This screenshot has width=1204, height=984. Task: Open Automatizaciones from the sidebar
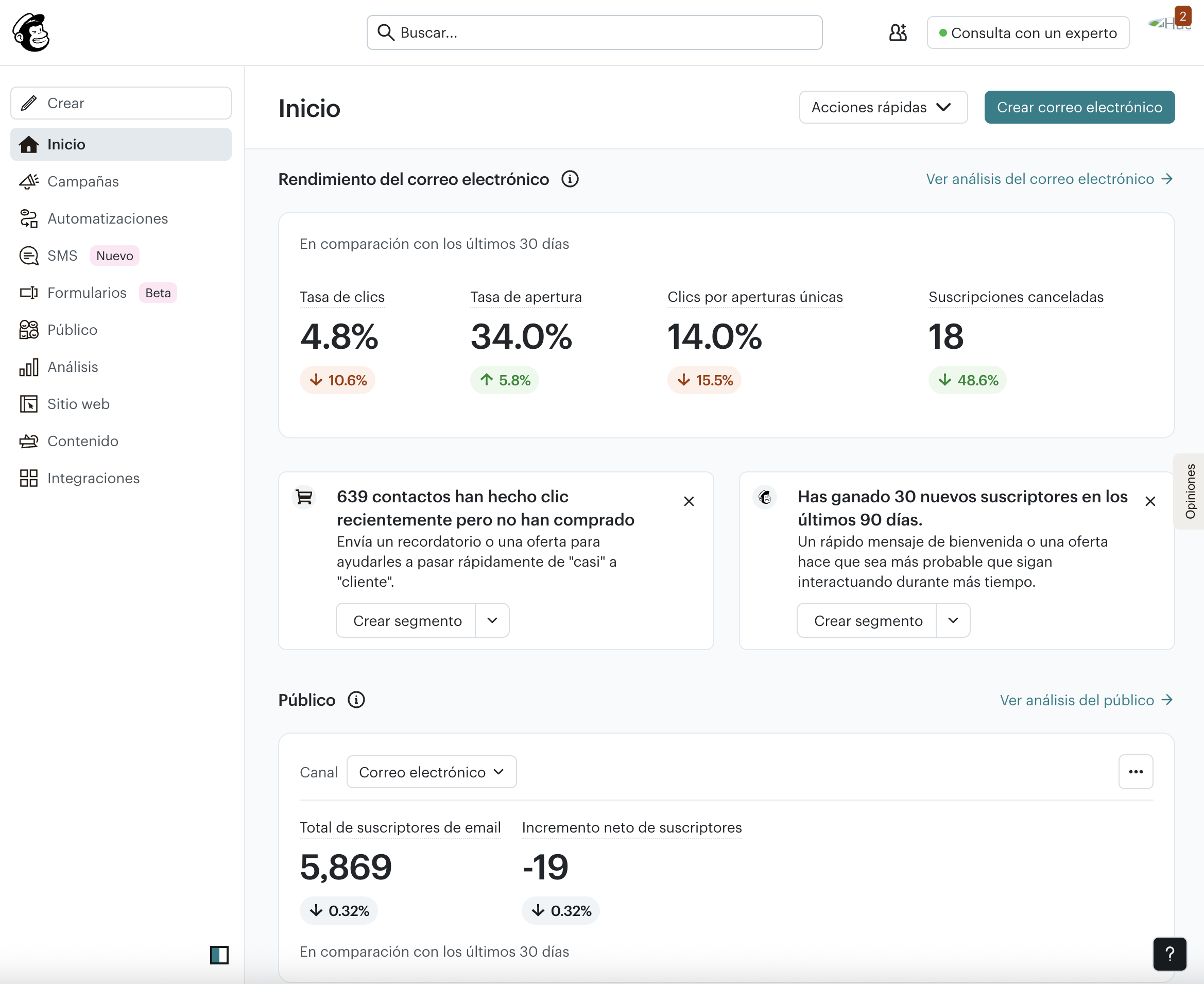[107, 219]
